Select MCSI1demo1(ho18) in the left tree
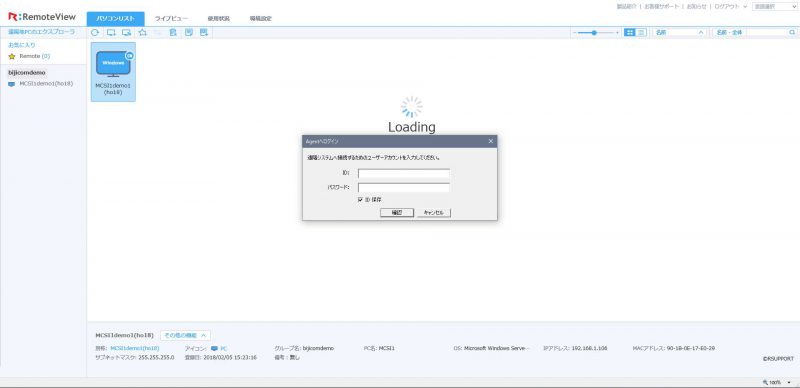800x388 pixels. pyautogui.click(x=46, y=84)
